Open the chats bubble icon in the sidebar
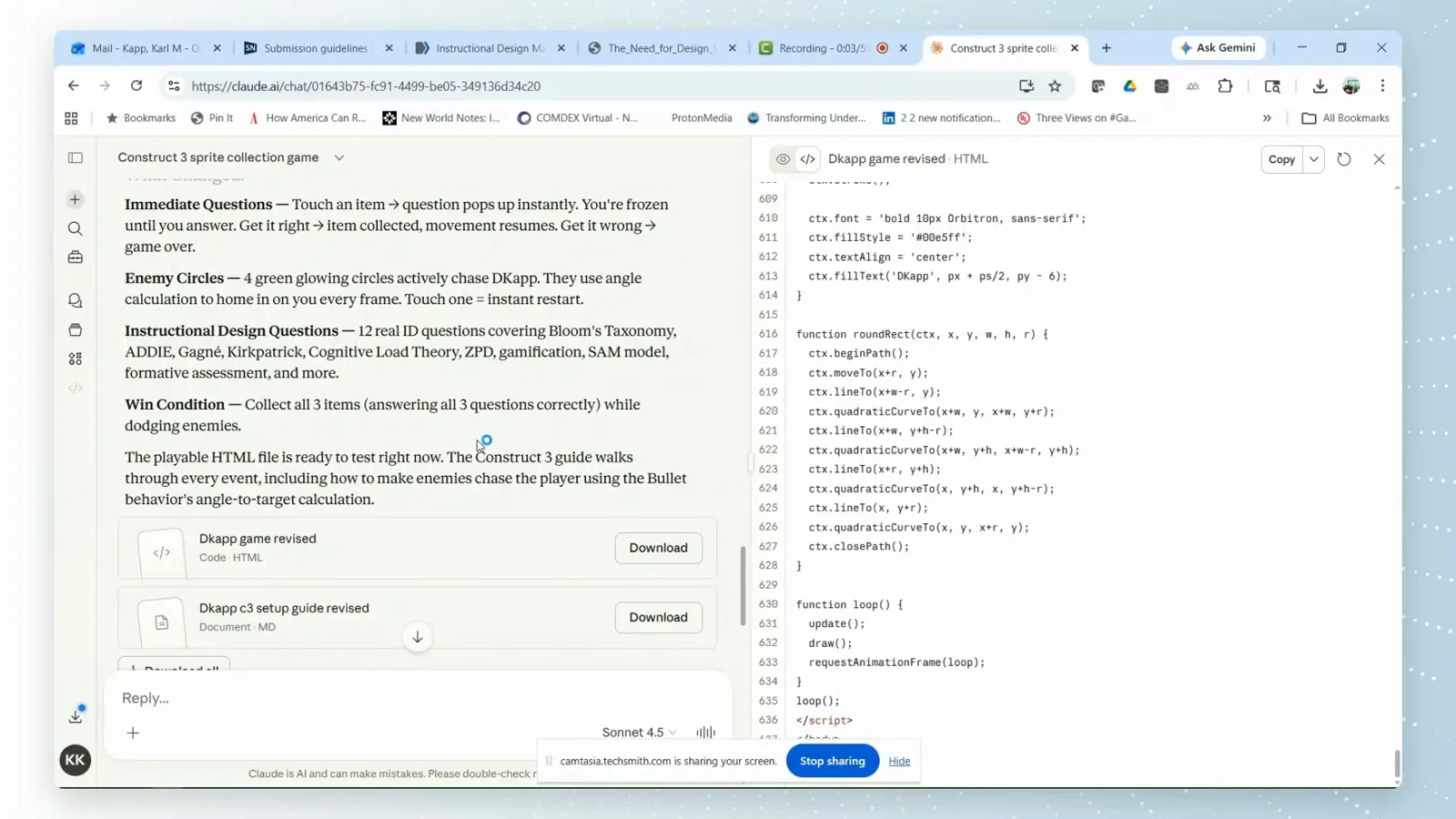1456x819 pixels. coord(76,300)
